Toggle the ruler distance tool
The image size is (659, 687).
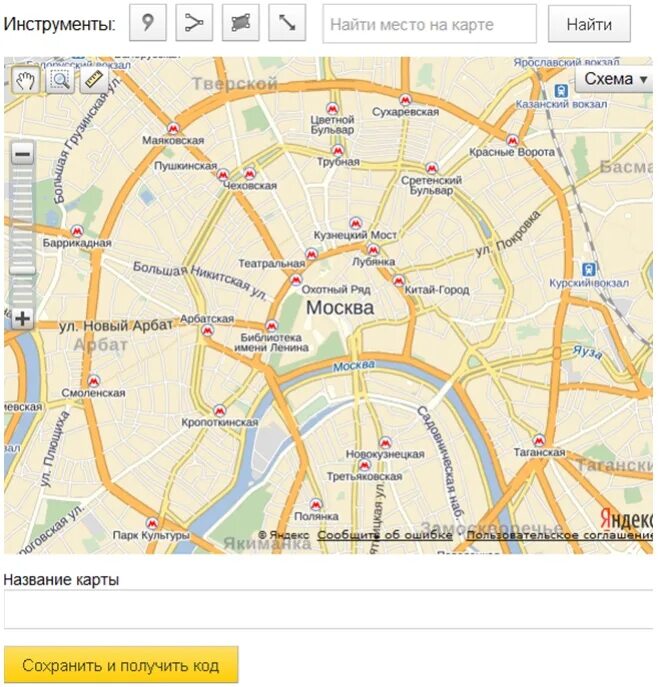tap(94, 80)
